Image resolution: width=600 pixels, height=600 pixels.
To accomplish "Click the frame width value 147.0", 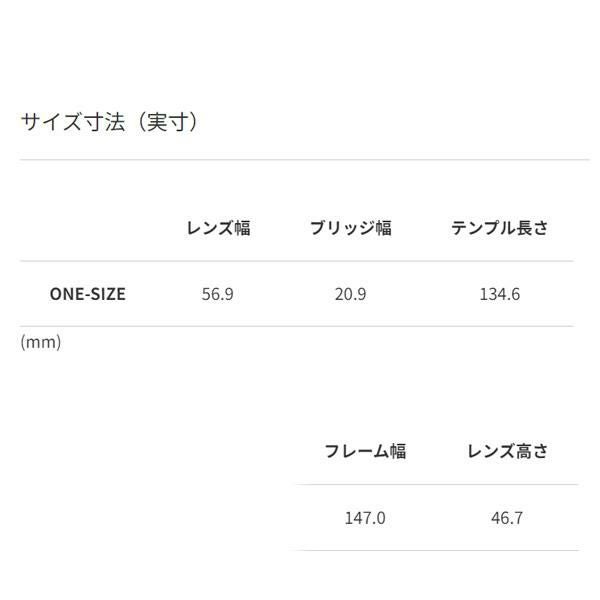I will 365,517.
